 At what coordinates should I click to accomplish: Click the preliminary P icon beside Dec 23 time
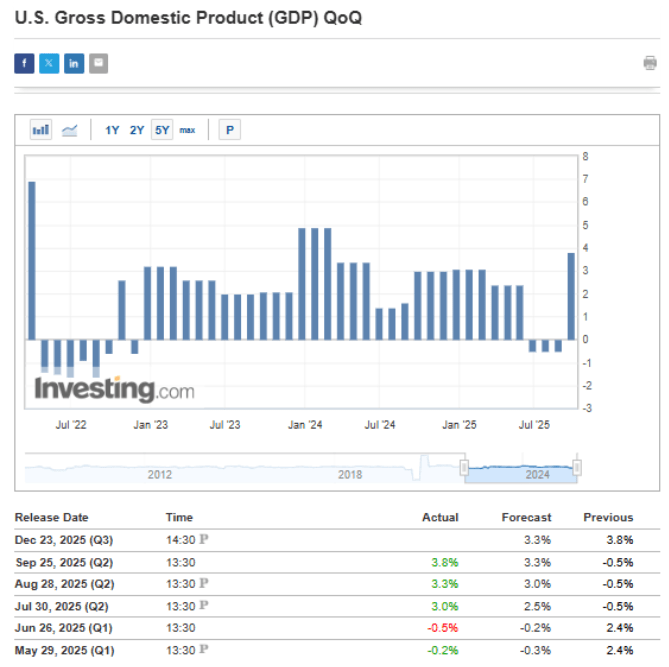[204, 539]
